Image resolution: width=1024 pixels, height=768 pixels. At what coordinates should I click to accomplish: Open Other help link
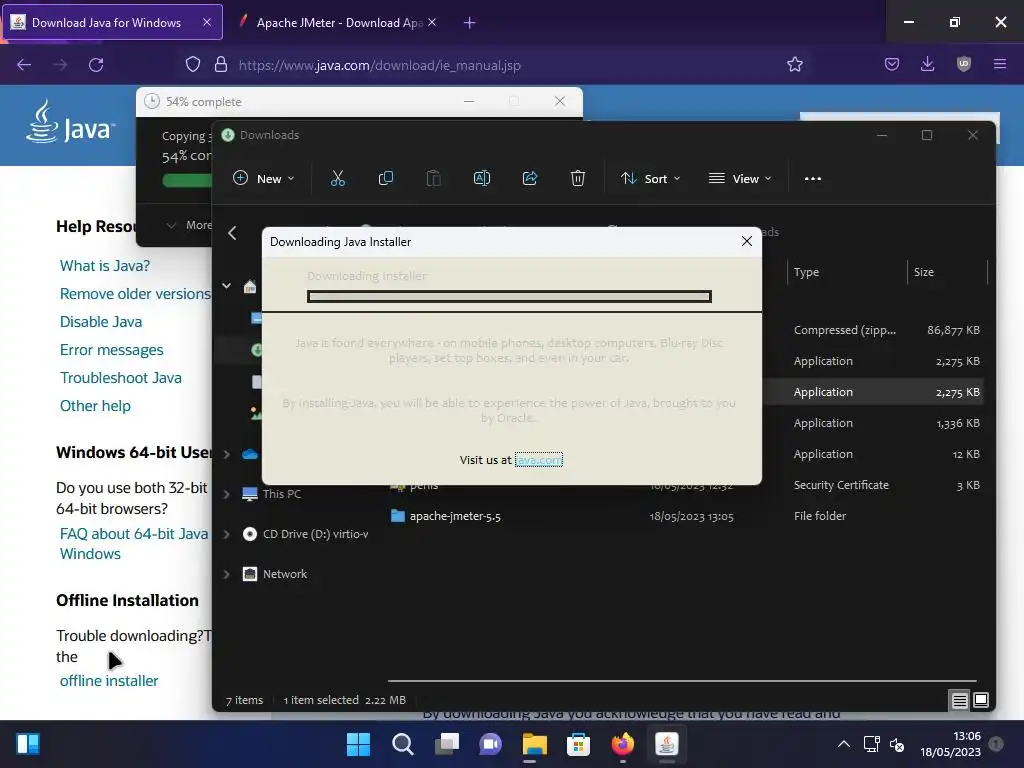tap(95, 406)
